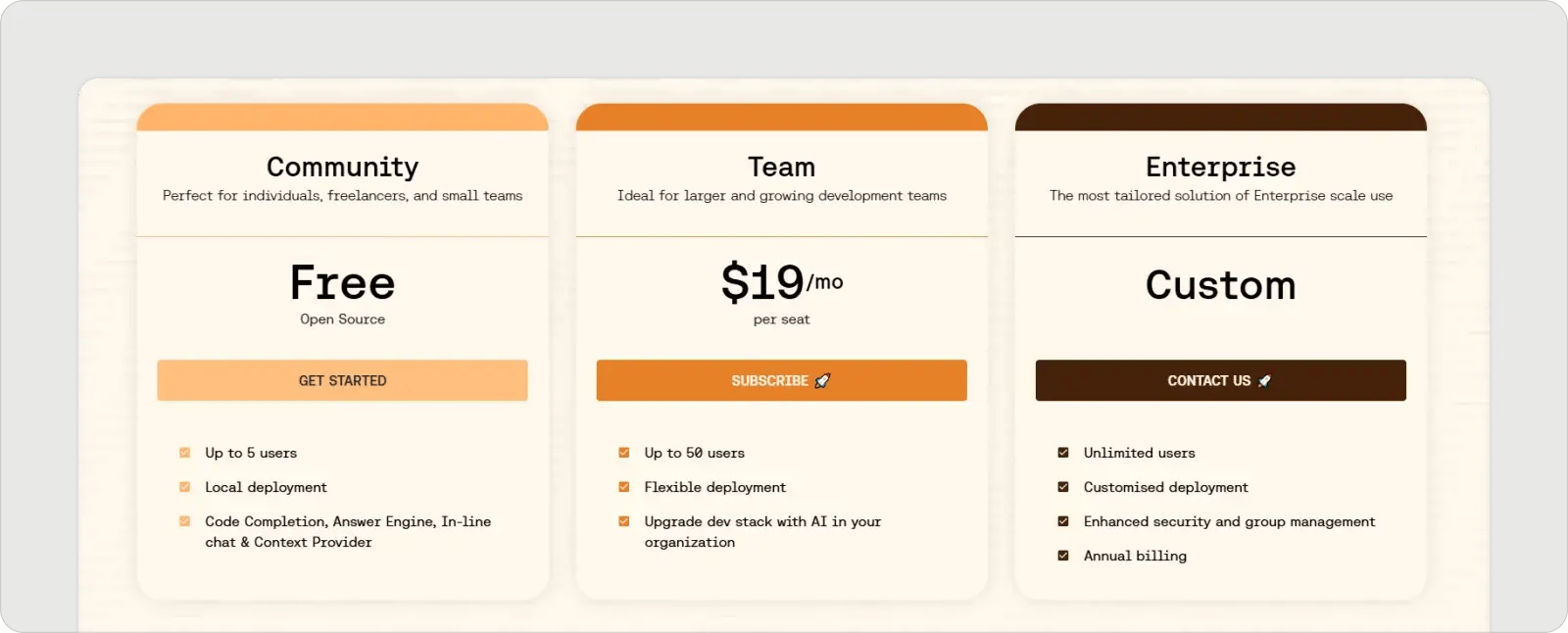Click rocket icon in SUBSCRIBE button
Viewport: 1568px width, 633px height.
[x=822, y=381]
